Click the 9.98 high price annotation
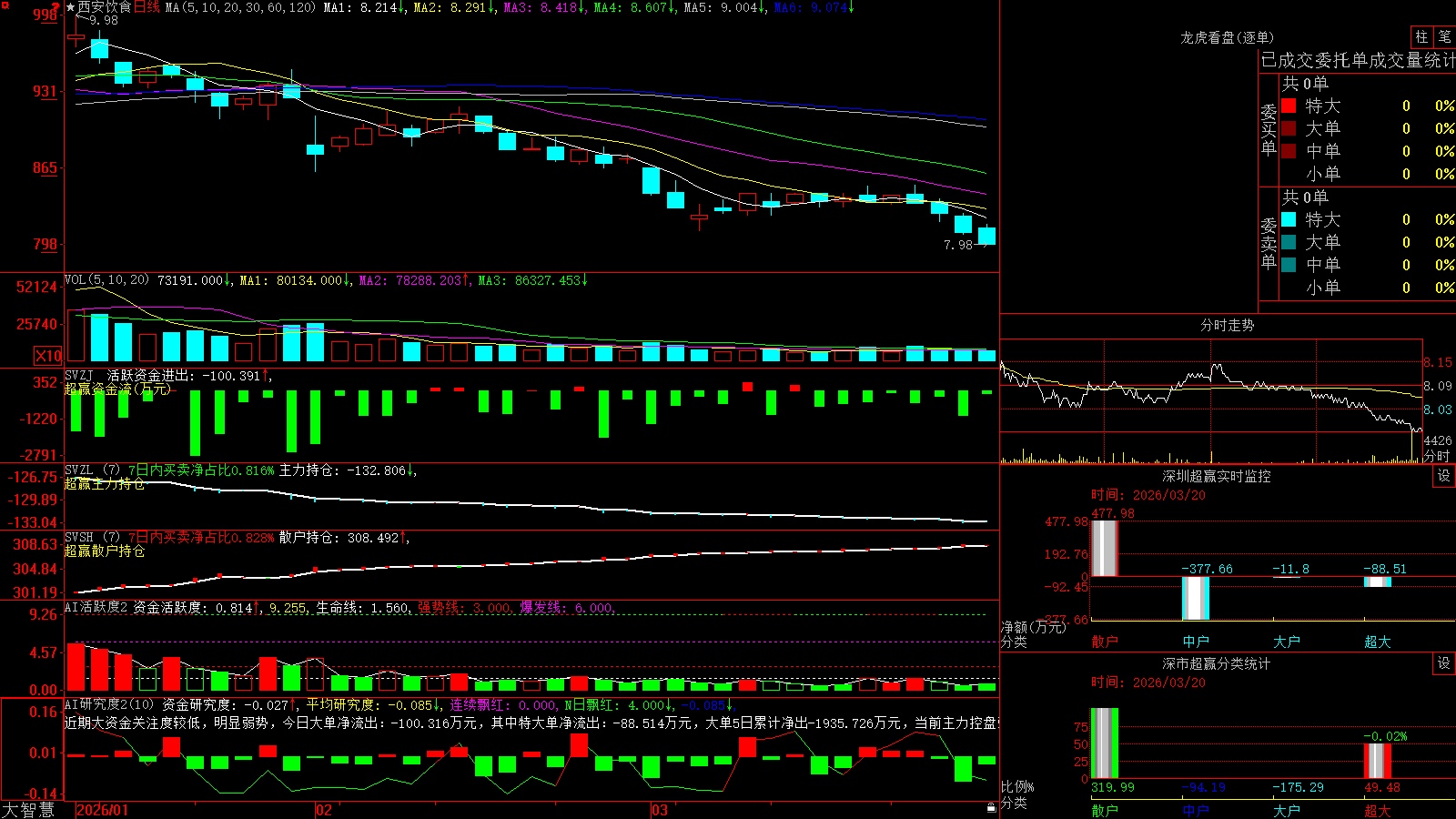1456x819 pixels. [x=104, y=20]
